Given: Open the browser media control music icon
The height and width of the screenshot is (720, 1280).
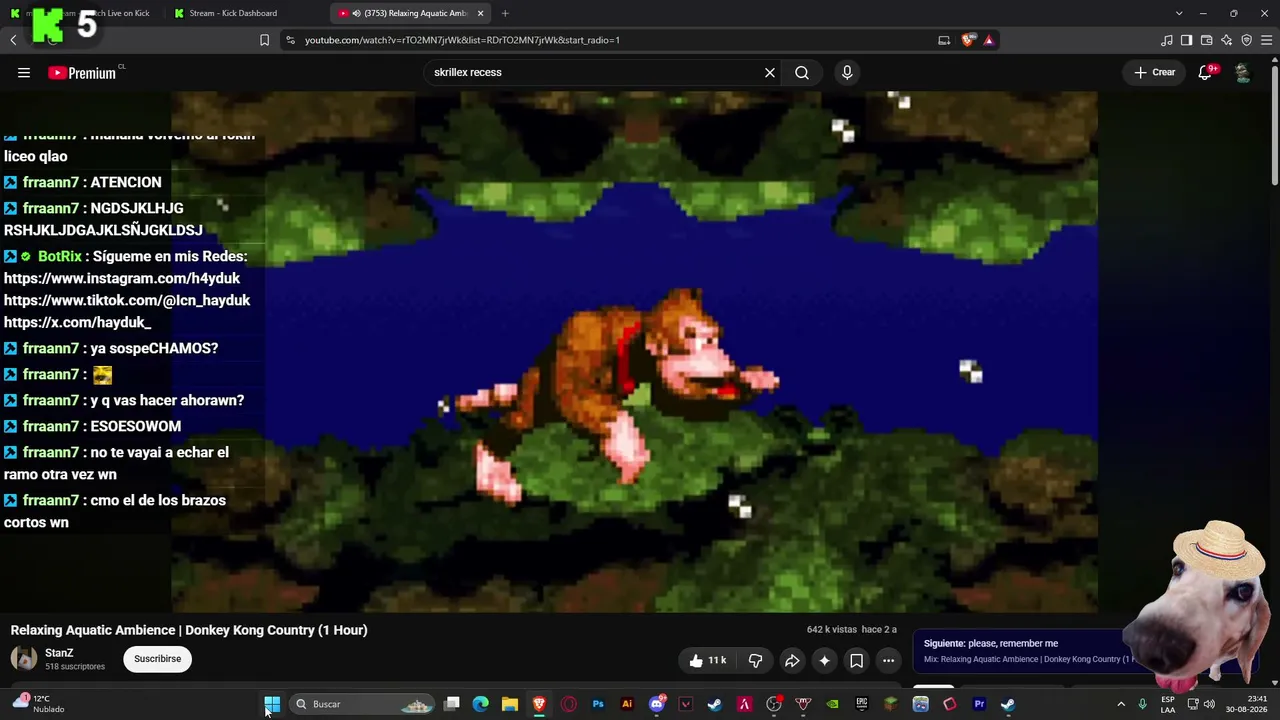Looking at the screenshot, I should tap(1167, 40).
